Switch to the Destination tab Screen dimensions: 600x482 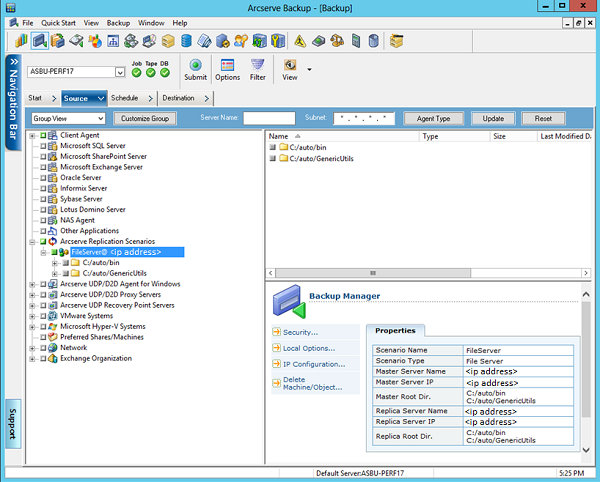point(186,98)
